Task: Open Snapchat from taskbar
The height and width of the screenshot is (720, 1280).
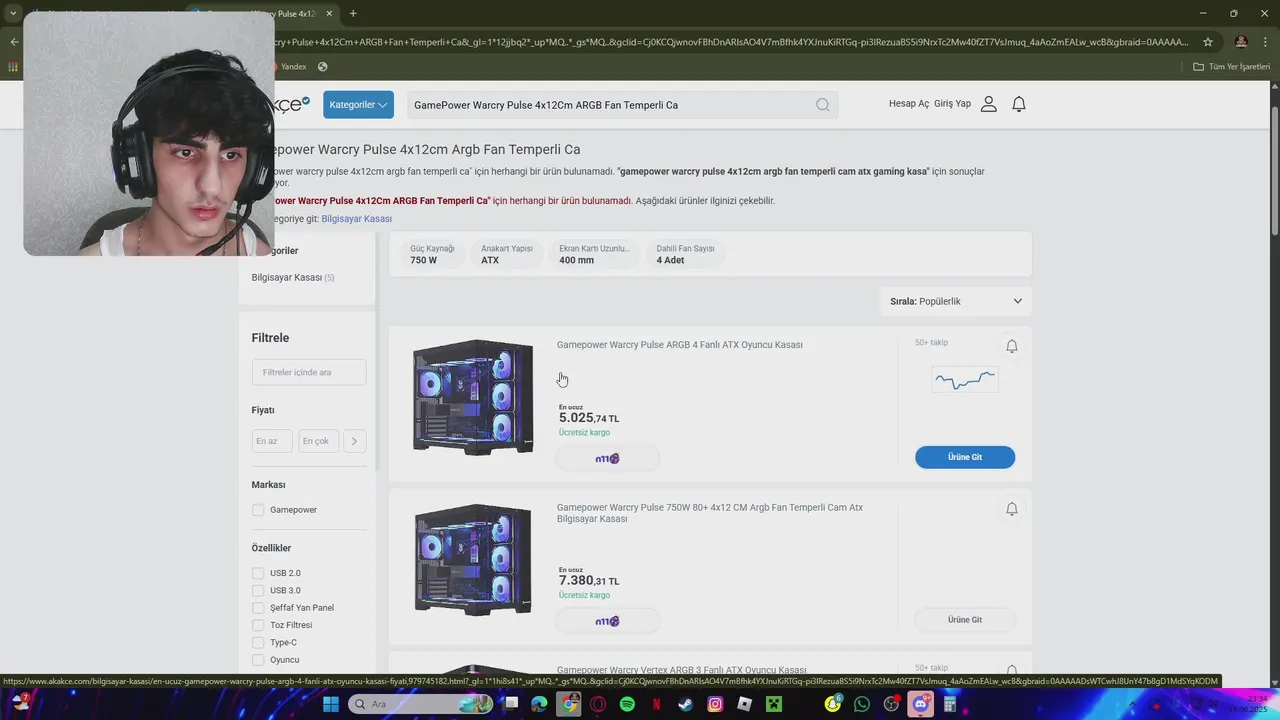Action: [833, 704]
